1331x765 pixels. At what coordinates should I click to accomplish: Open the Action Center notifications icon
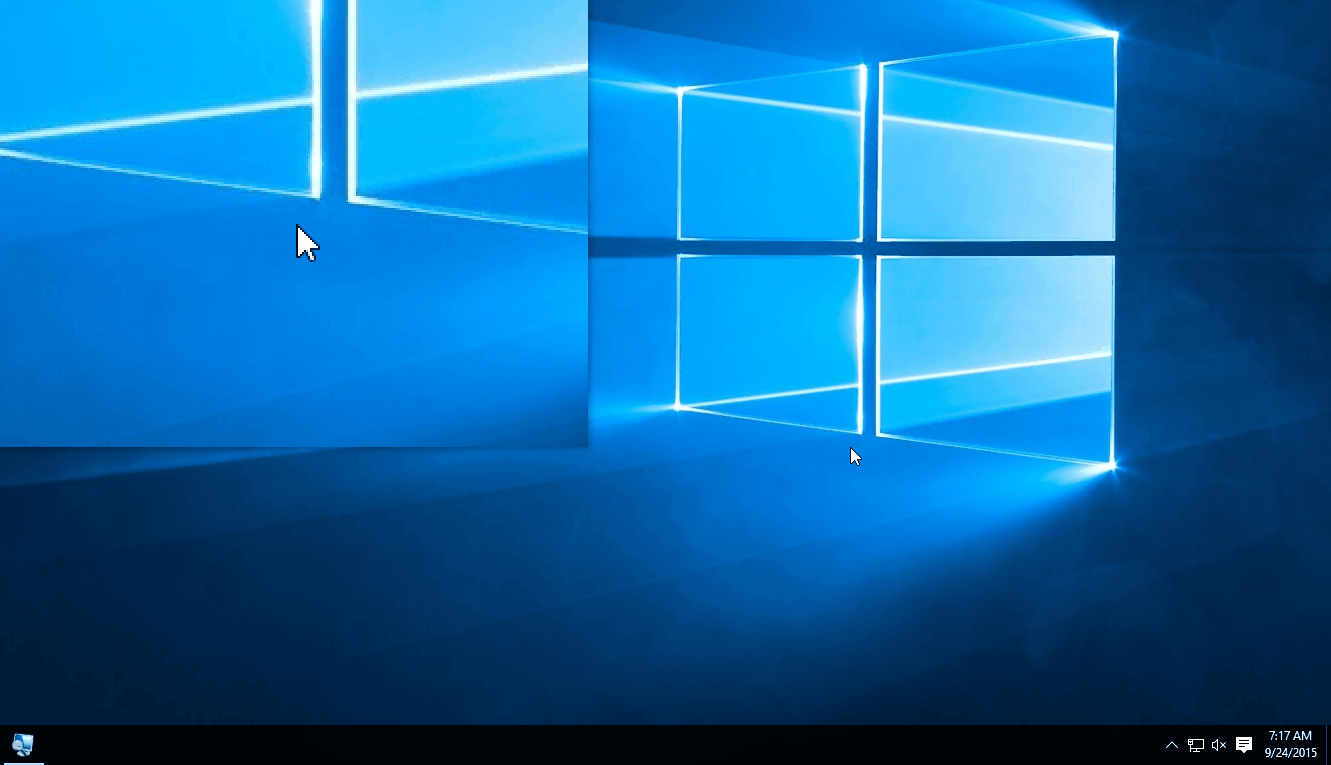click(x=1244, y=745)
